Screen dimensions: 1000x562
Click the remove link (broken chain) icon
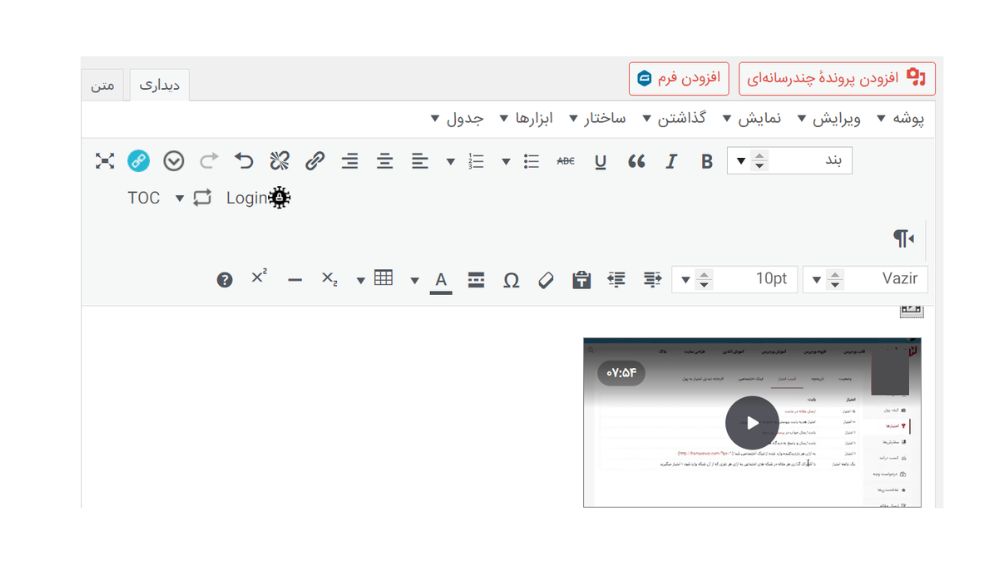(279, 161)
